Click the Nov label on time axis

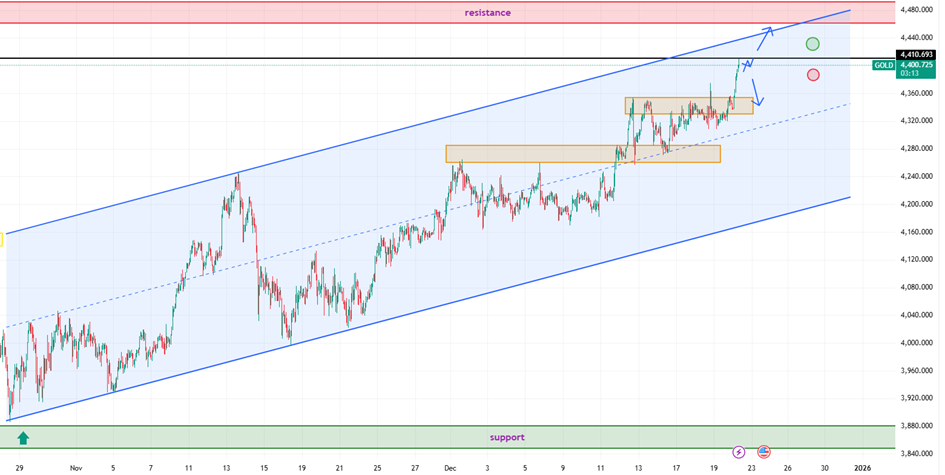[76, 467]
